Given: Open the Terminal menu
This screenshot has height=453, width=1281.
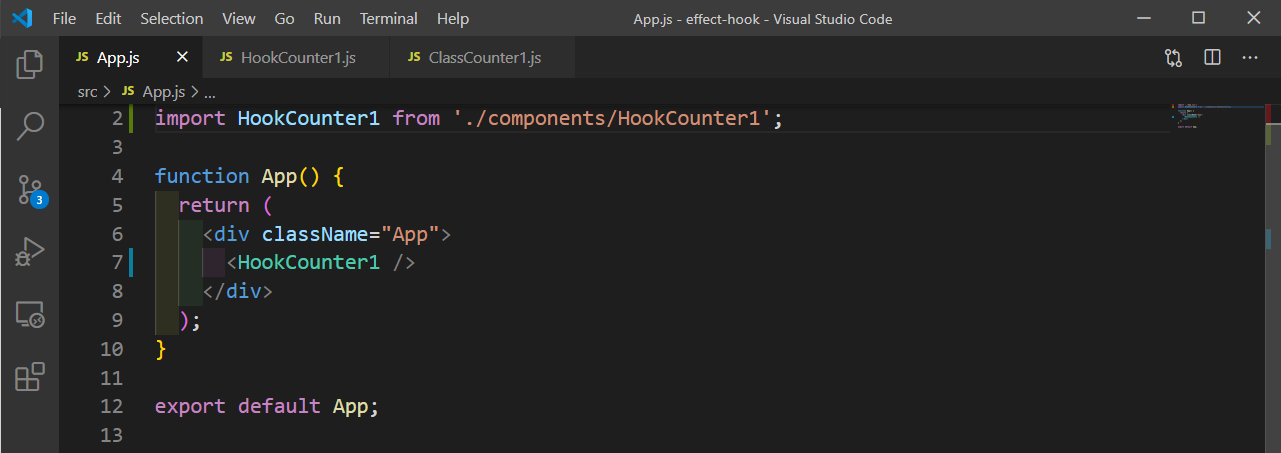Looking at the screenshot, I should point(388,18).
